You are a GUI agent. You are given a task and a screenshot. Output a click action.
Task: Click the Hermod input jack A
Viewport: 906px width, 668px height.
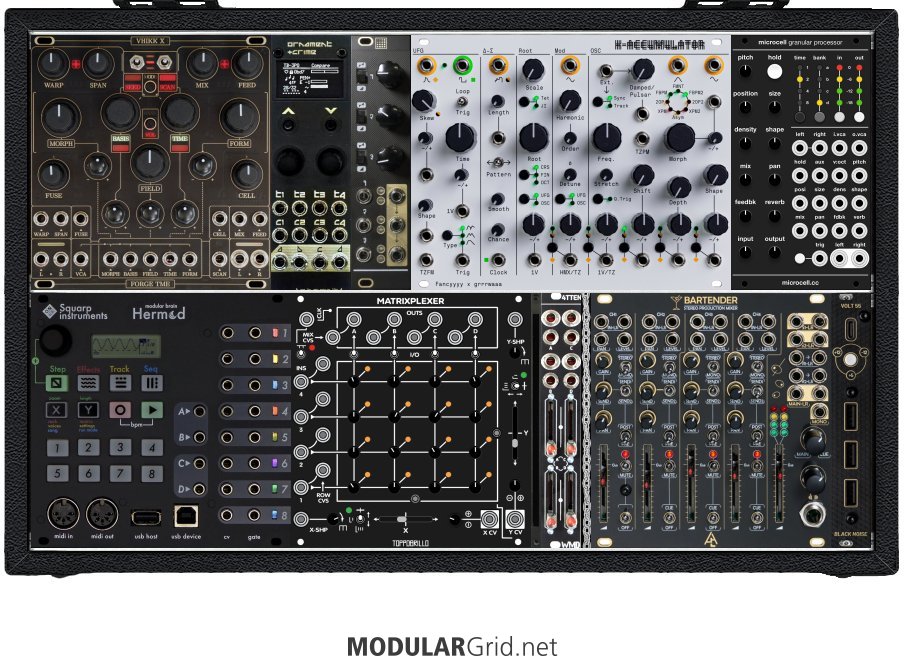[199, 411]
